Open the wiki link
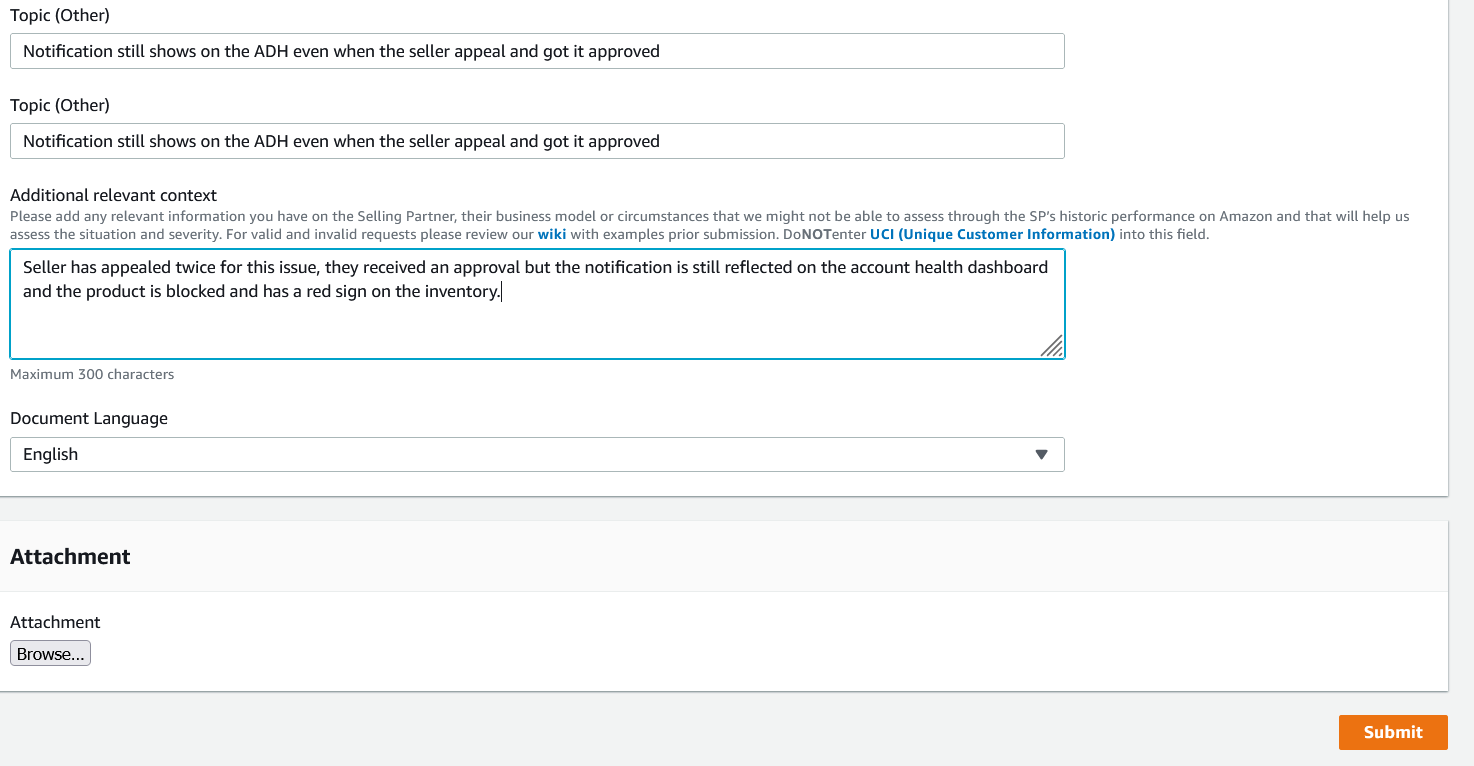The image size is (1474, 766). (552, 234)
